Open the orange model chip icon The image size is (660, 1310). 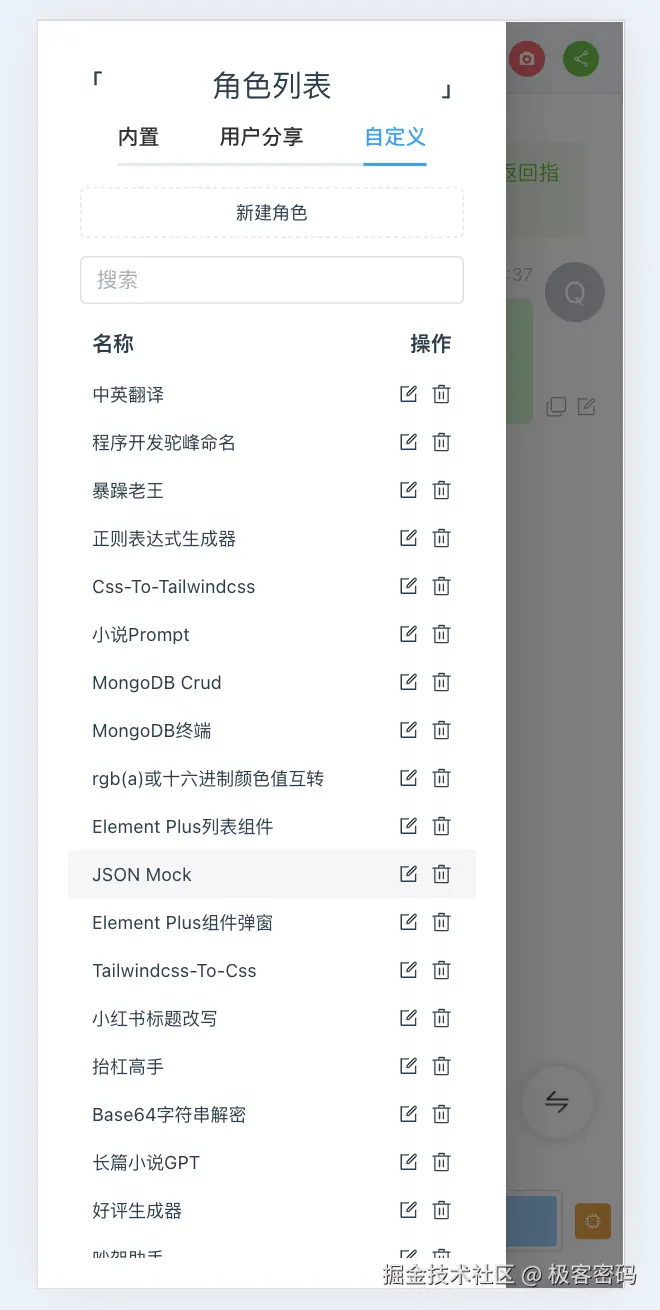click(592, 1221)
